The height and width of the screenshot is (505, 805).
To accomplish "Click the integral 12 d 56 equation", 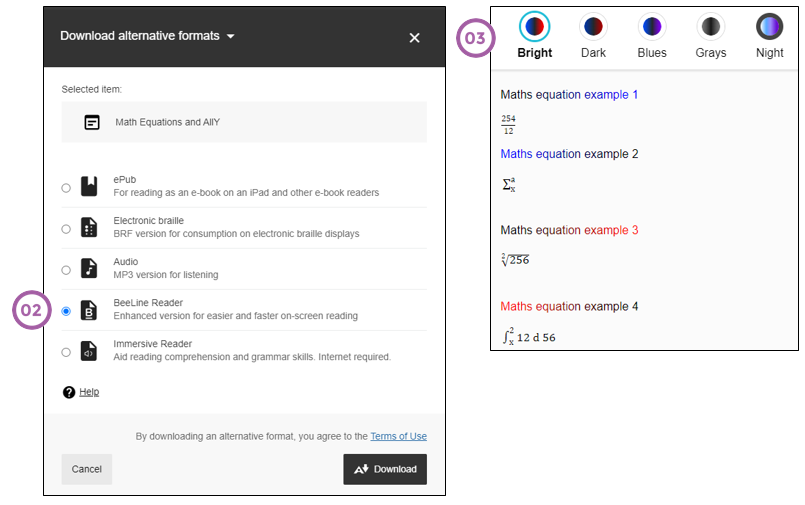I will click(529, 337).
